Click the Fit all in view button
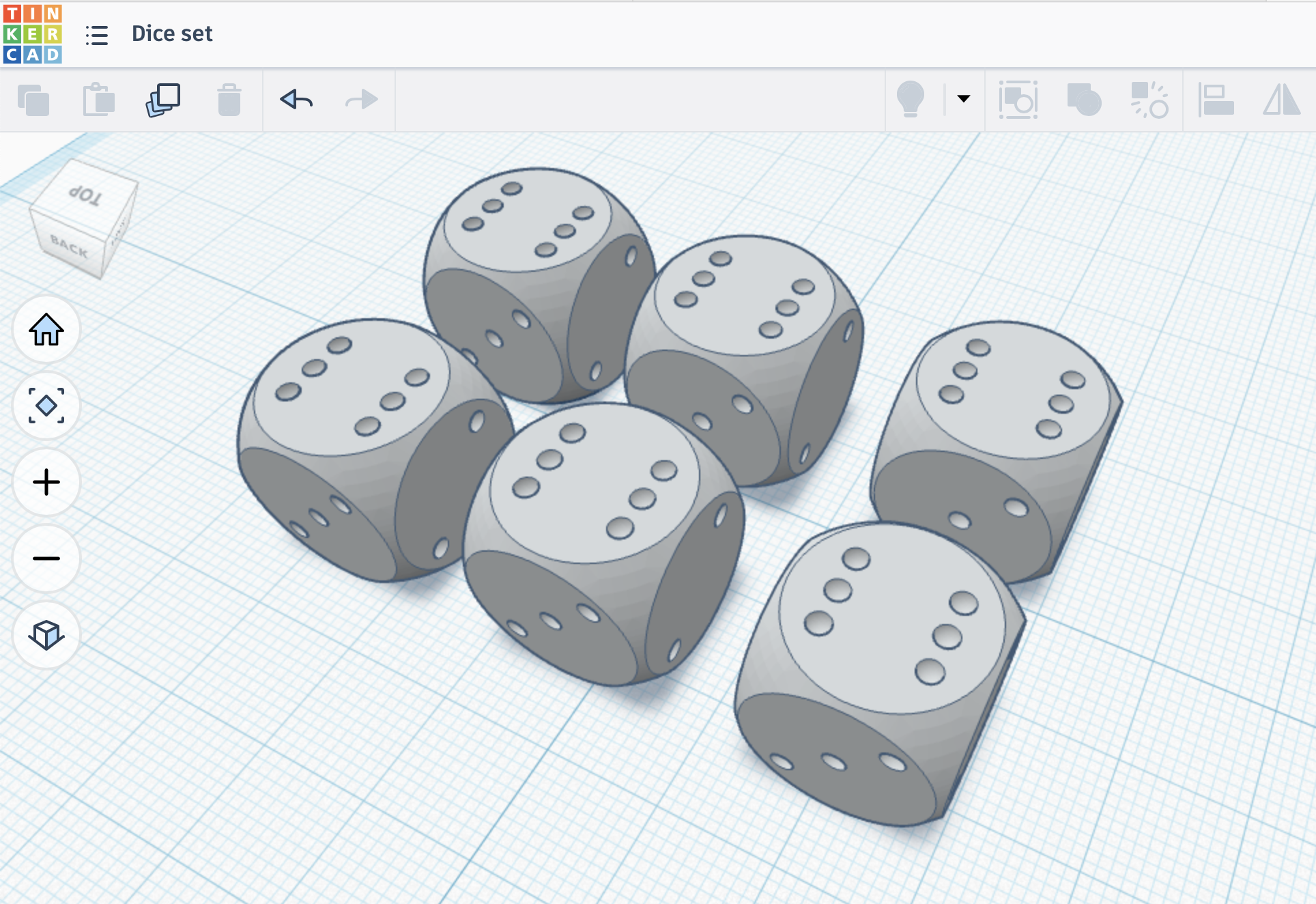This screenshot has width=1316, height=904. [46, 406]
